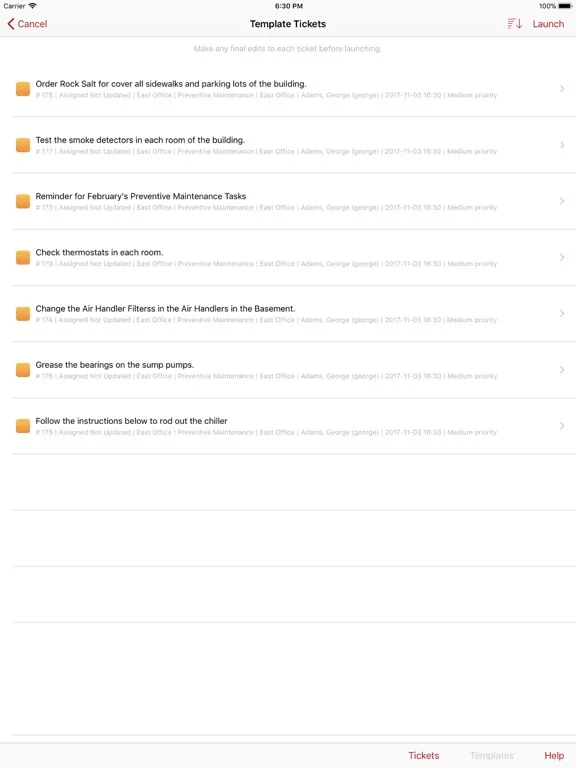
Task: Click orange square beside Air Handler Filters ticket
Action: (x=23, y=313)
